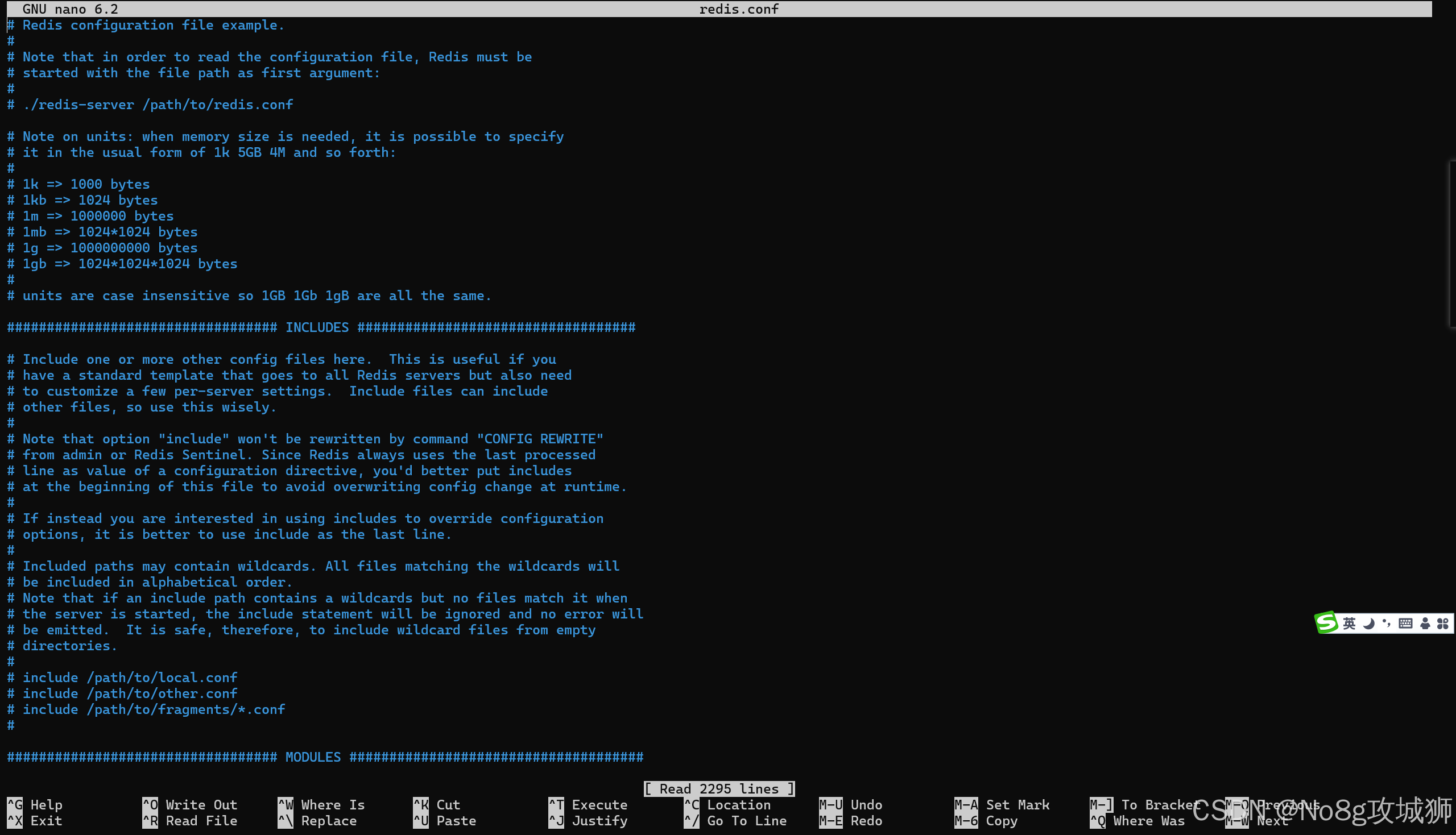1456x835 pixels.
Task: Click the '1gb => 1024*1024*1024 bytes' line
Action: [122, 264]
